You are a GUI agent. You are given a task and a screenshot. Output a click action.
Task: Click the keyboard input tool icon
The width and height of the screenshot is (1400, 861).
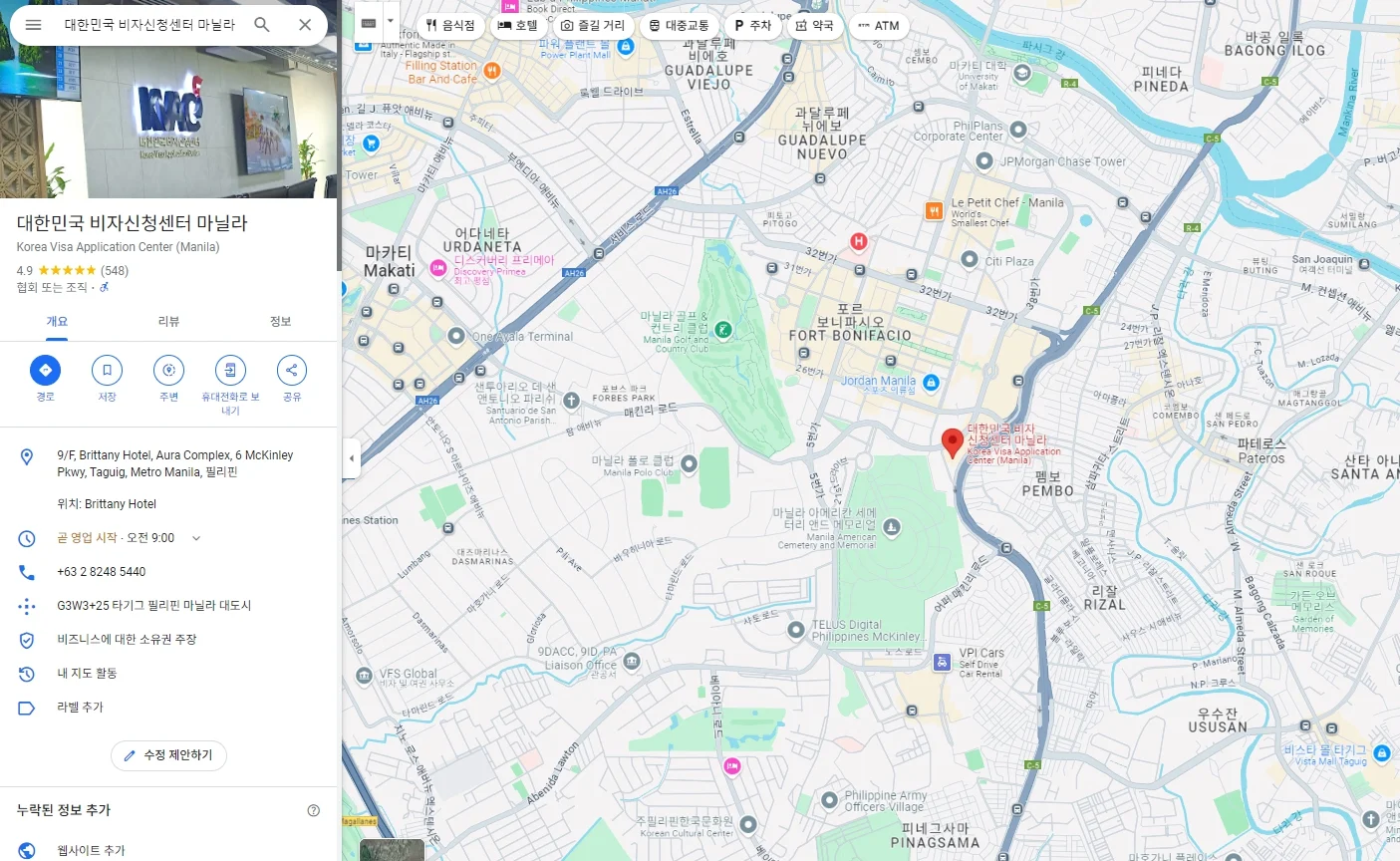369,22
